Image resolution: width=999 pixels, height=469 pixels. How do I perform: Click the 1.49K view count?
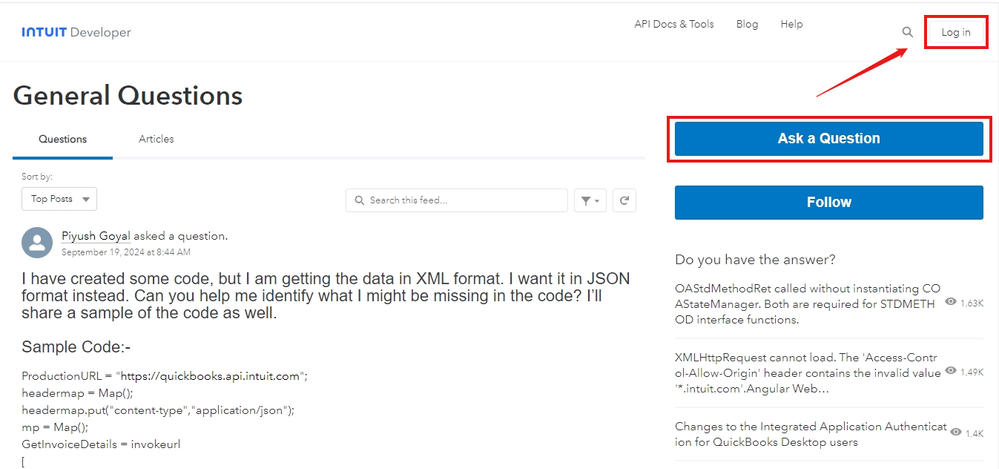(x=972, y=372)
